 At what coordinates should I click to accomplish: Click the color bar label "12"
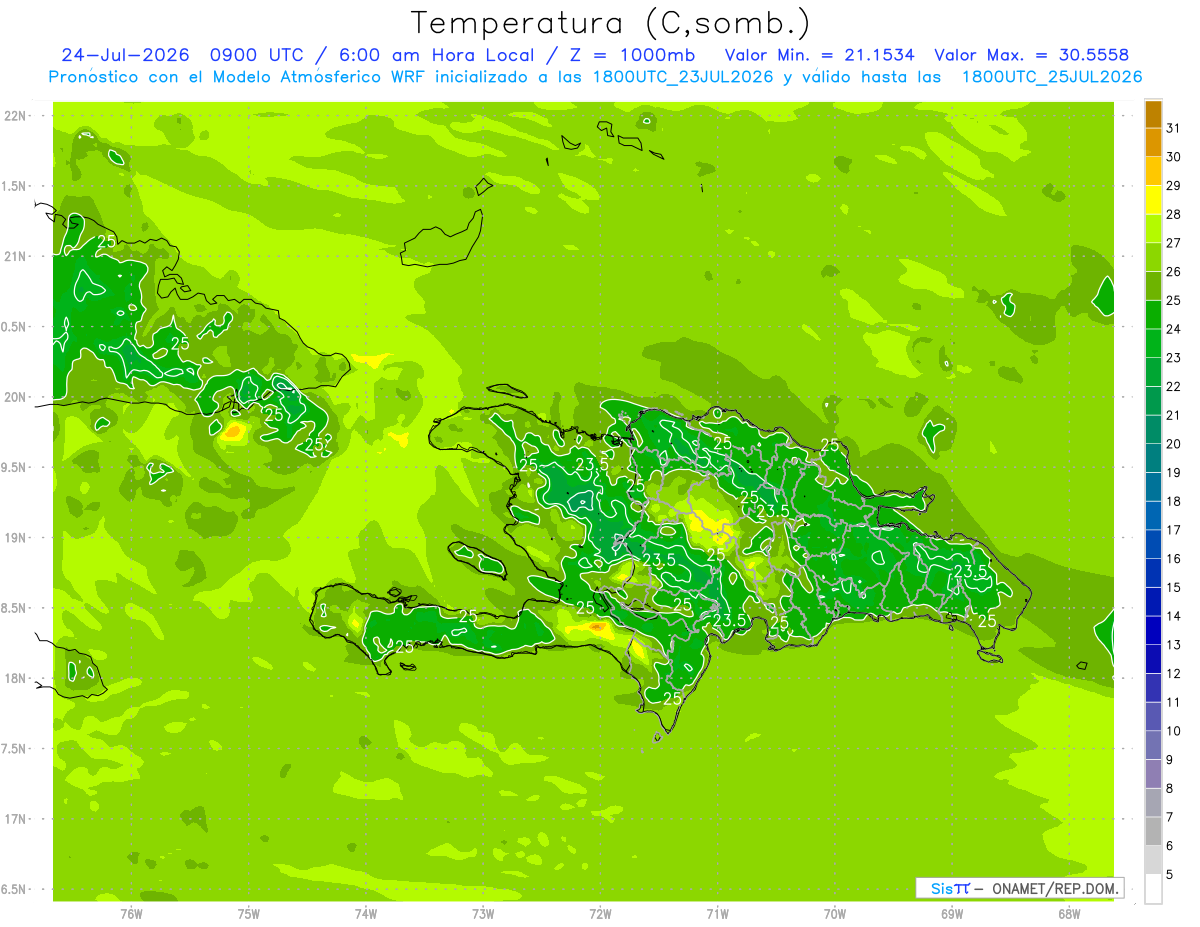[x=1174, y=674]
